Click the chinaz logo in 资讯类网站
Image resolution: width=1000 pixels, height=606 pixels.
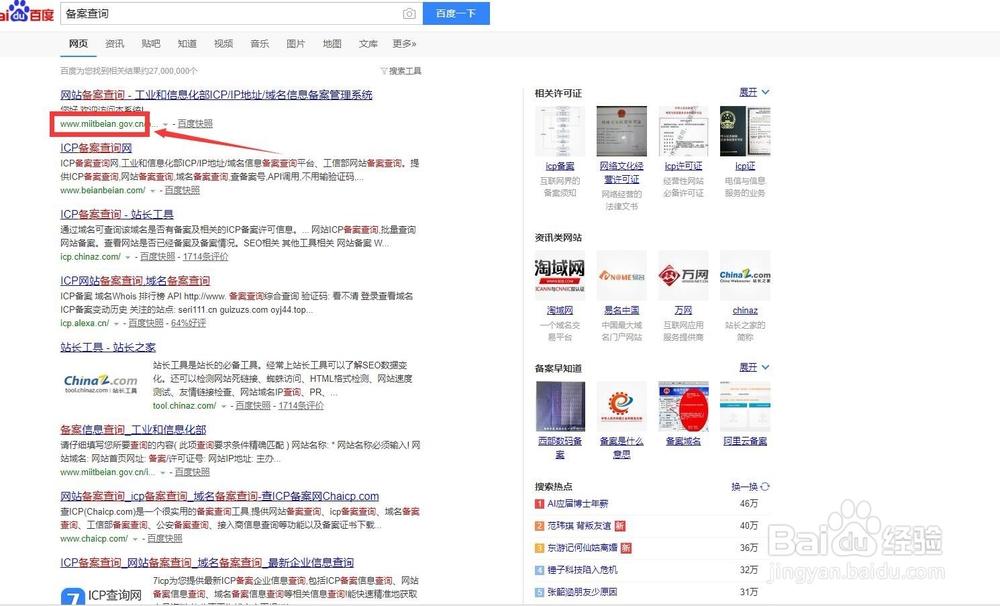[x=745, y=275]
